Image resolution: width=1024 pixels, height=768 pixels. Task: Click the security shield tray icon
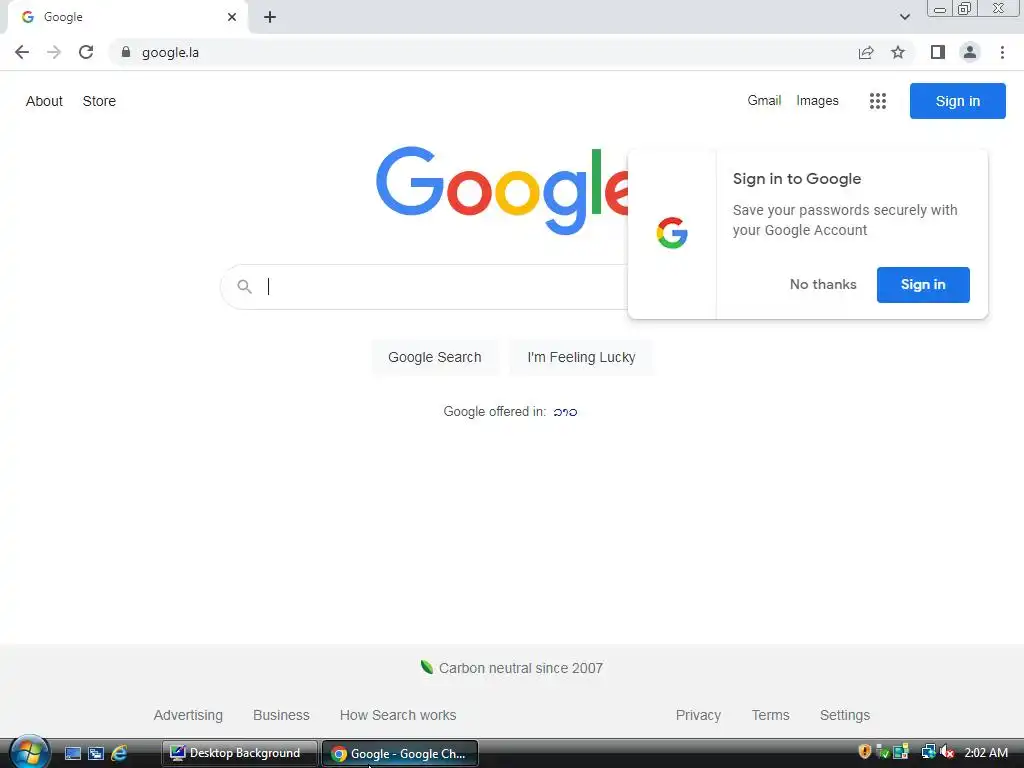[x=865, y=752]
